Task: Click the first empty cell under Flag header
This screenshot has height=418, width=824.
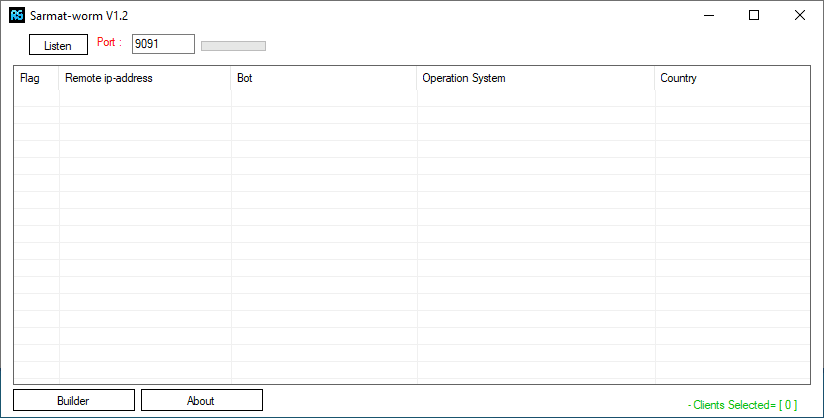Action: (36, 99)
